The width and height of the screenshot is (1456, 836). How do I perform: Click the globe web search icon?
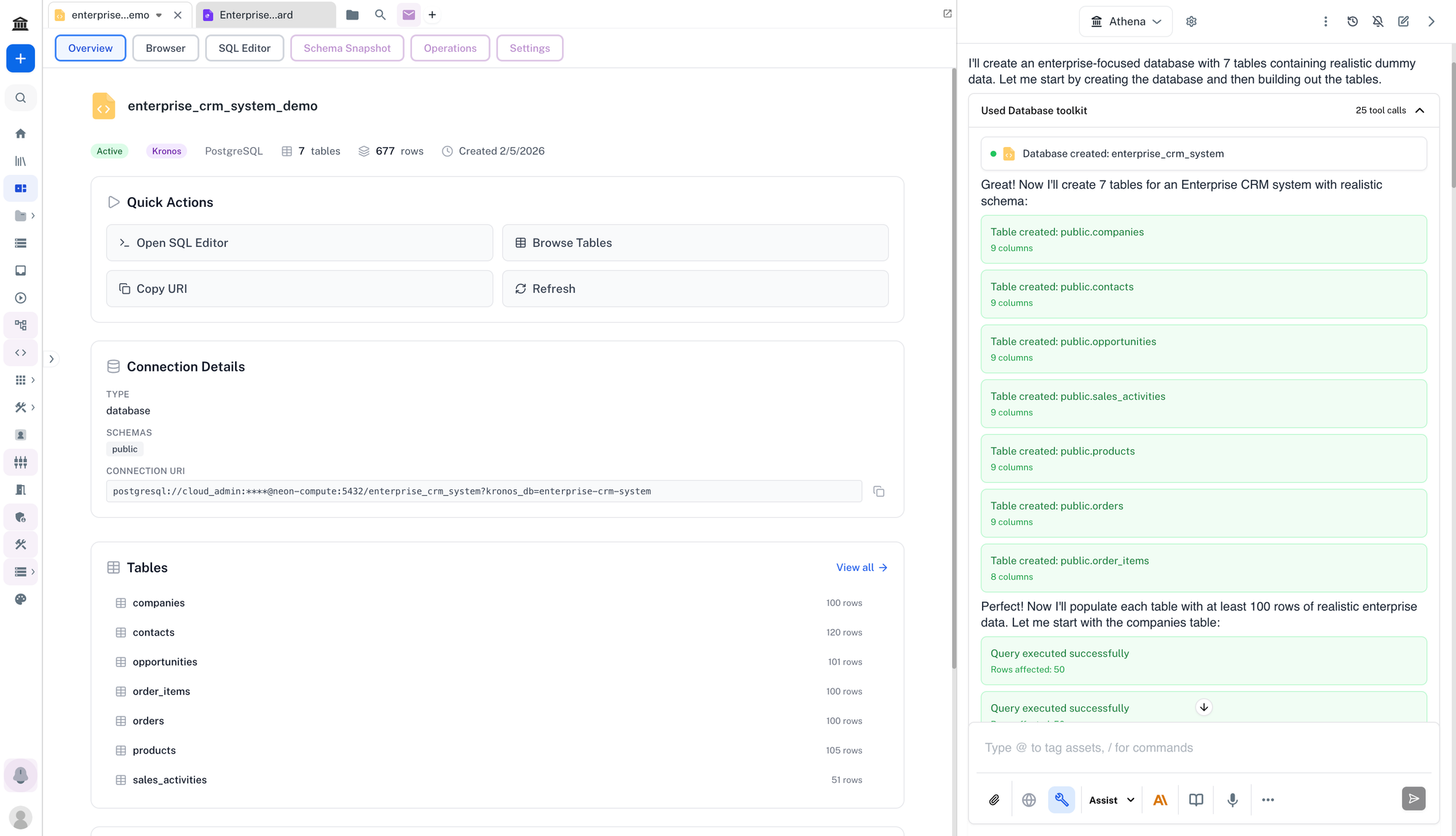click(1028, 800)
